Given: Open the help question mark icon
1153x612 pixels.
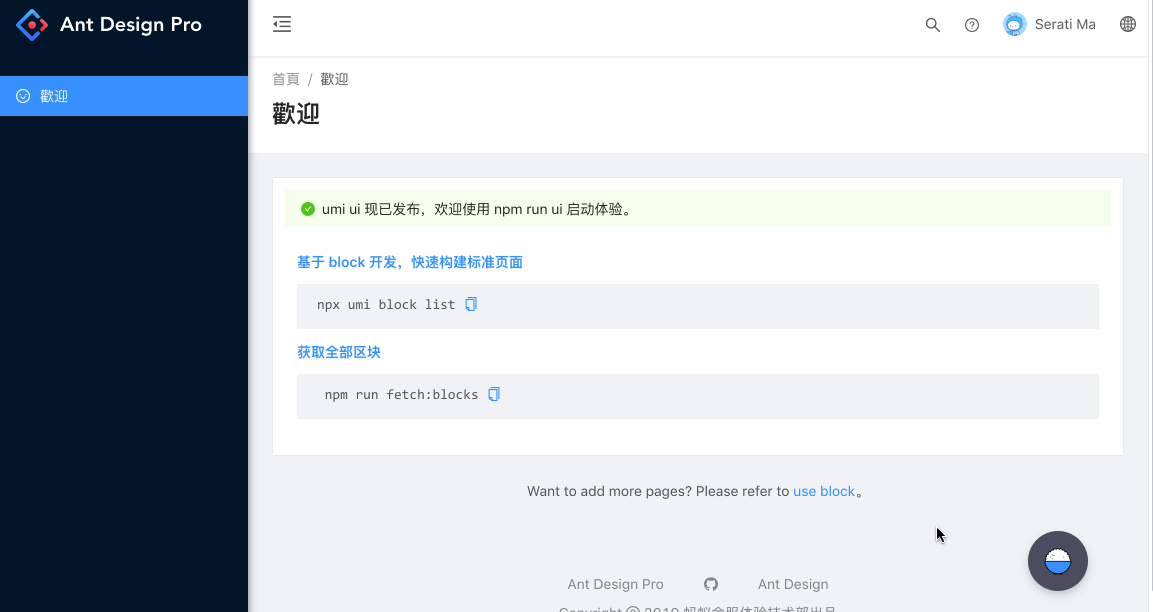Looking at the screenshot, I should click(x=971, y=25).
